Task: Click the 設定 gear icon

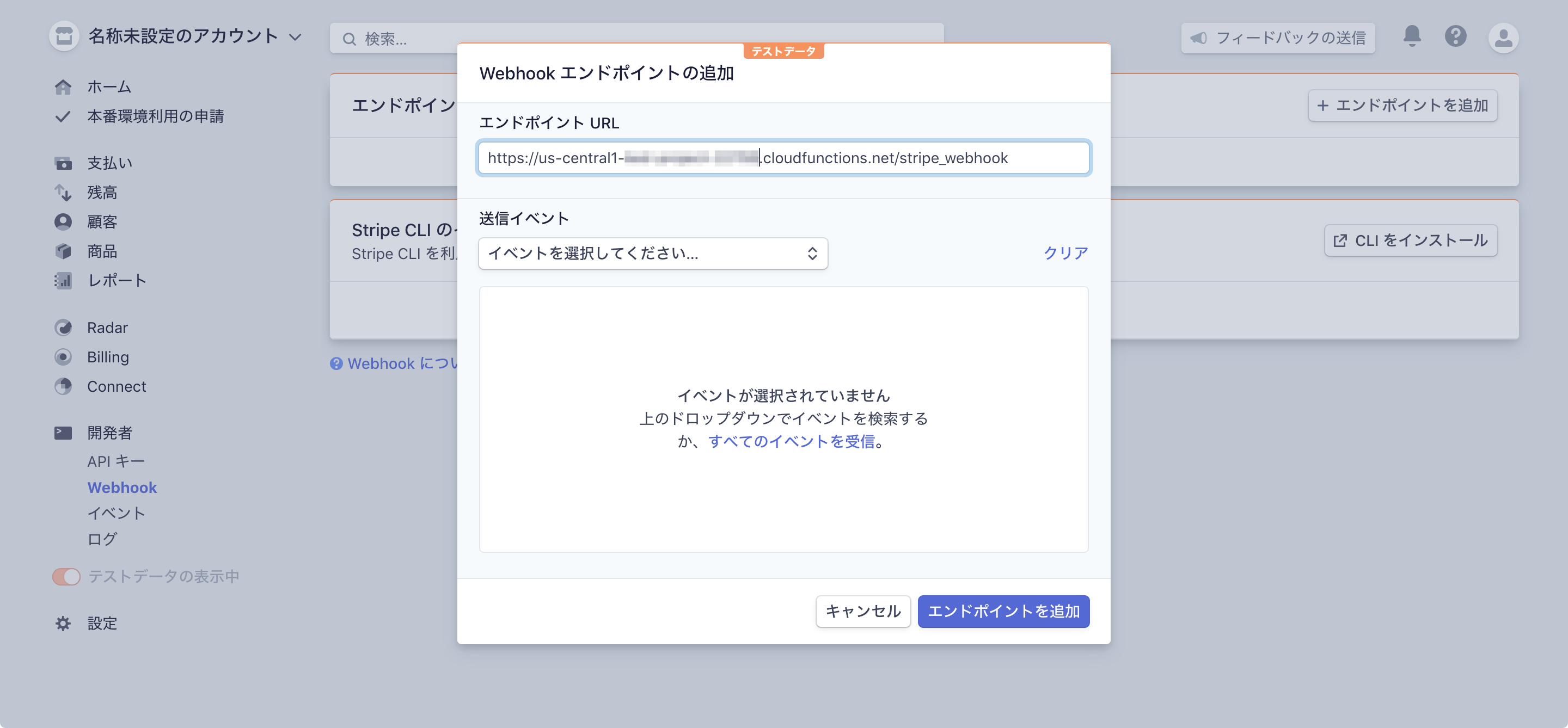Action: click(x=63, y=623)
